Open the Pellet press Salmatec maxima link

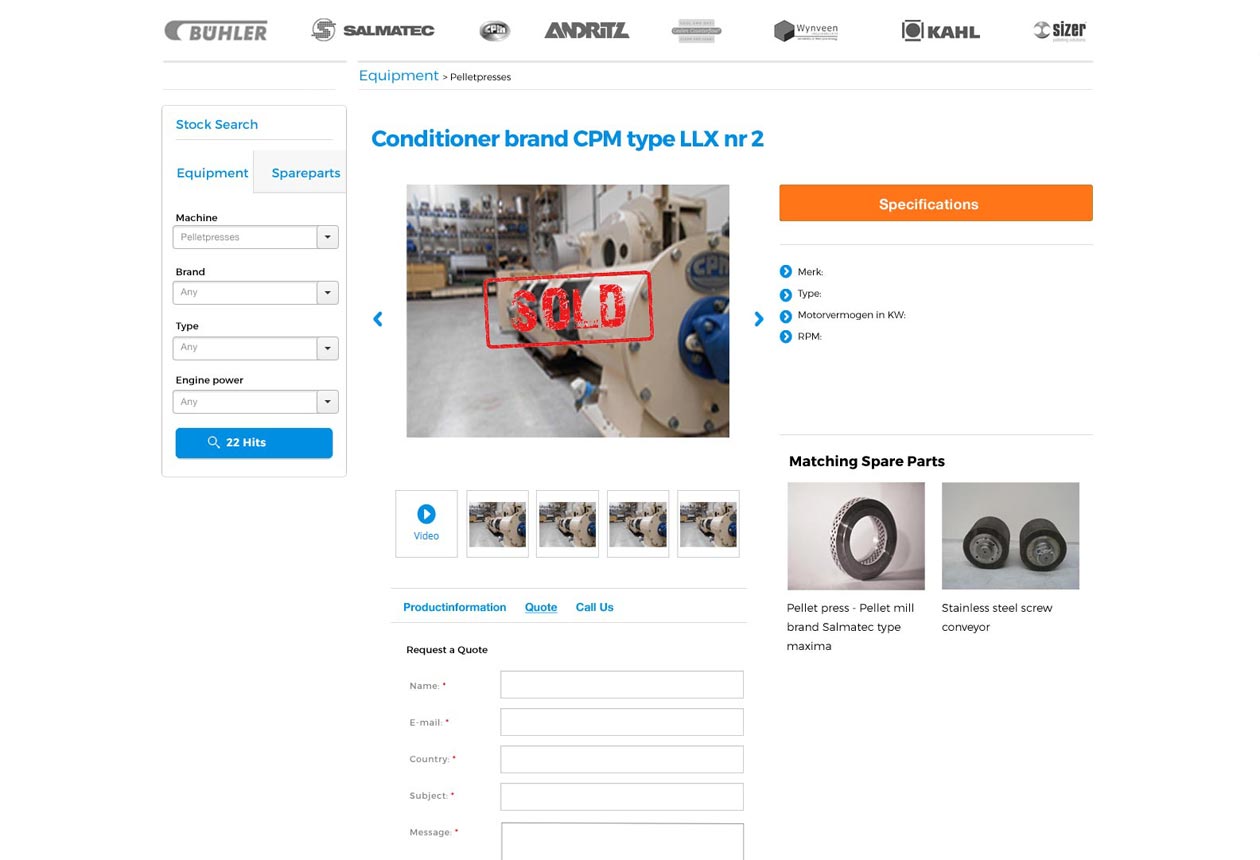(851, 627)
